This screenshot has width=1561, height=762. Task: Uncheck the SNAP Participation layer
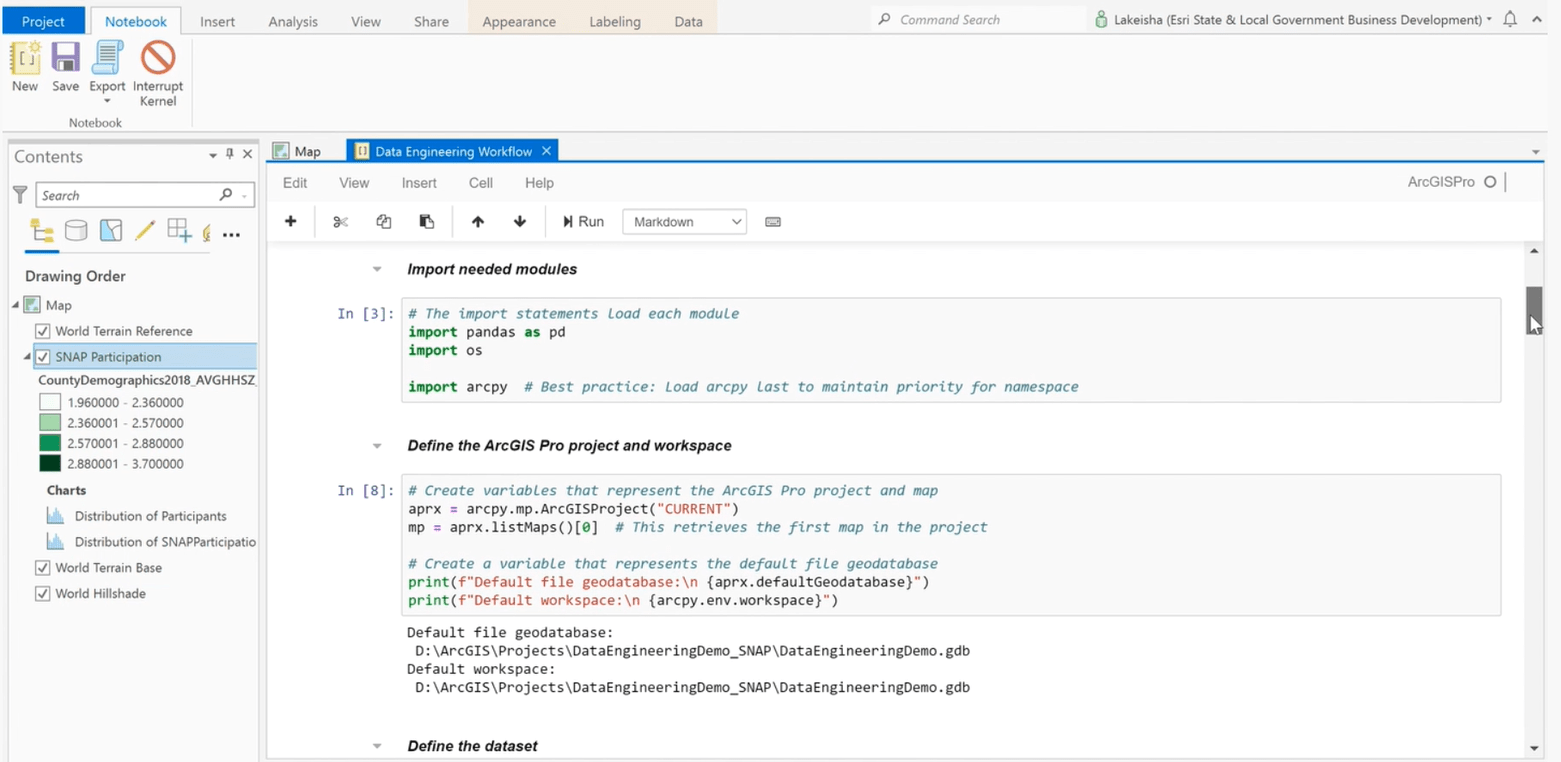(41, 356)
